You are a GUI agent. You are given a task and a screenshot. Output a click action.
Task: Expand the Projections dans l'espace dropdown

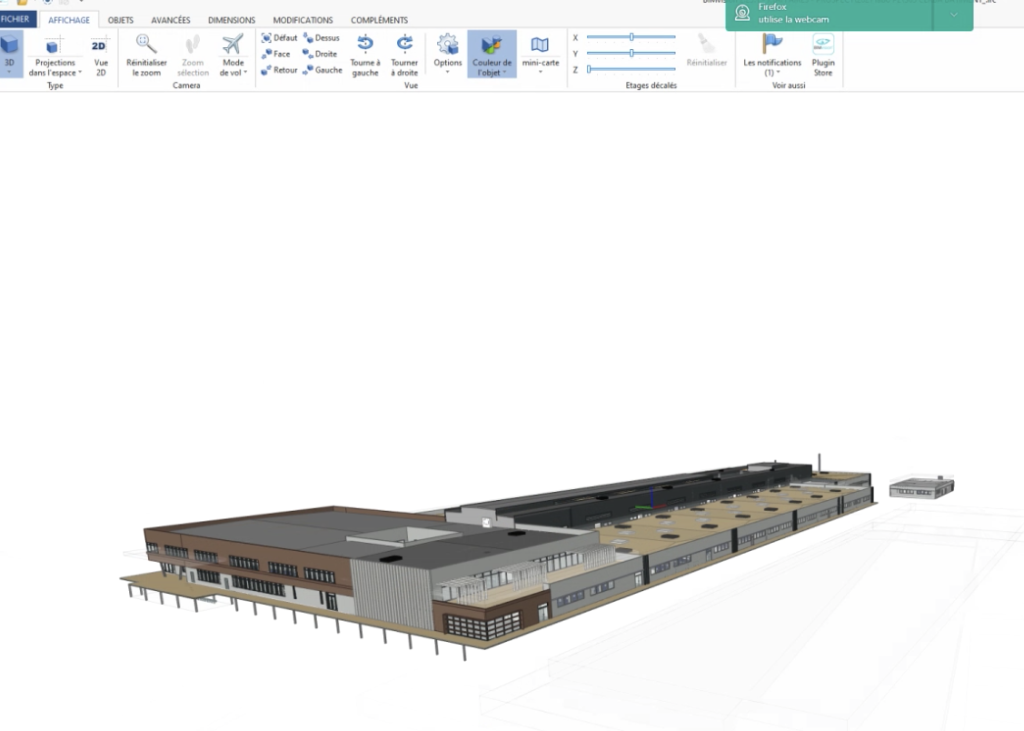pyautogui.click(x=55, y=54)
